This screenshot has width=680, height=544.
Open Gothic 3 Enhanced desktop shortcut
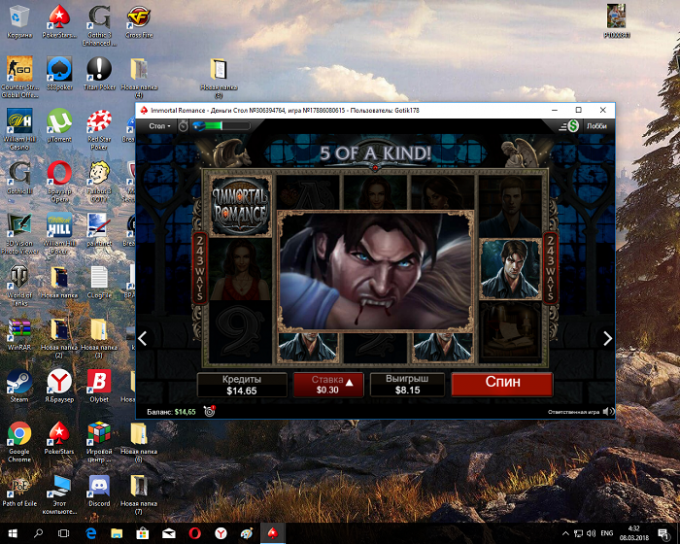click(99, 26)
